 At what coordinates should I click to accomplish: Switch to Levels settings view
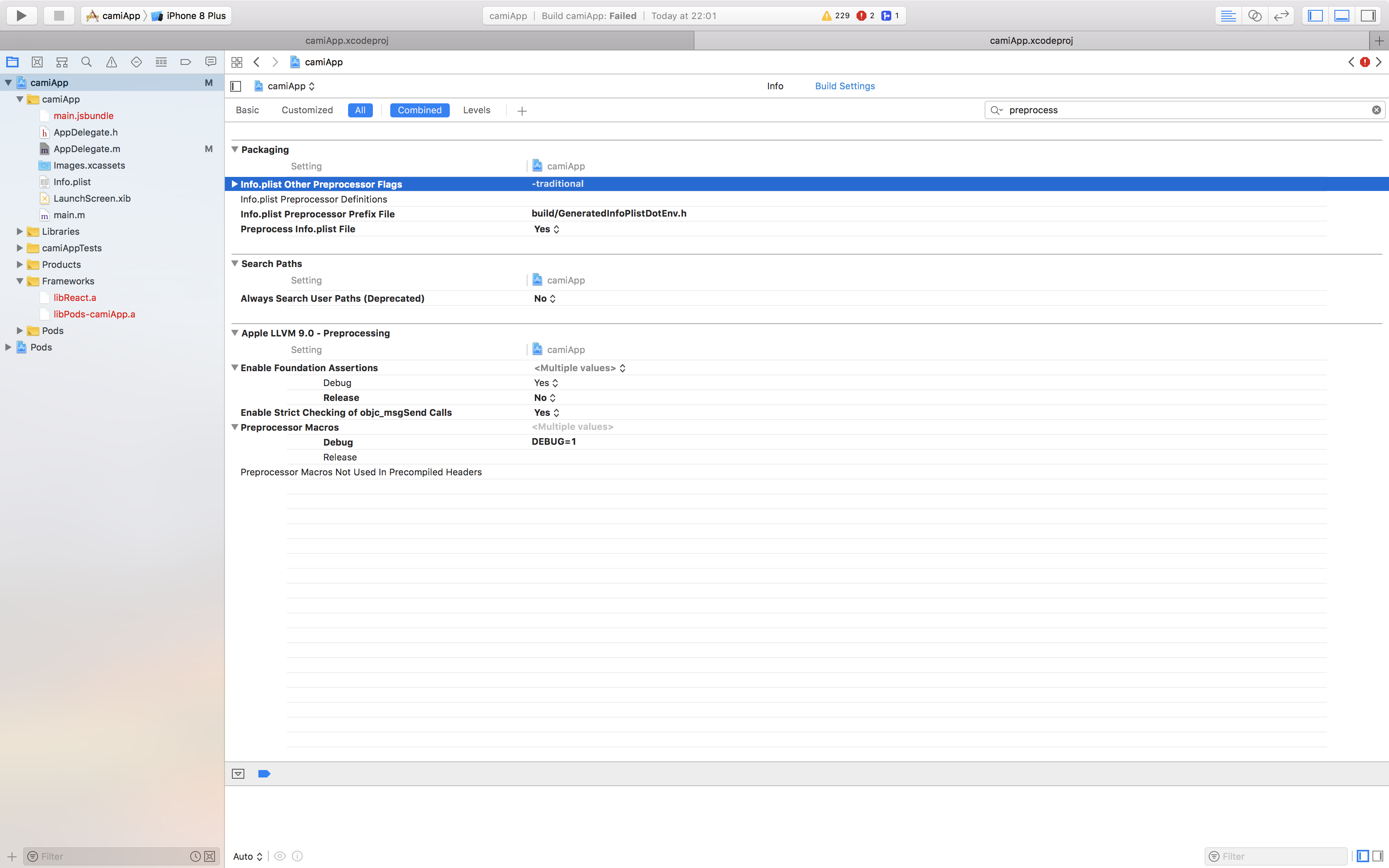pos(476,110)
